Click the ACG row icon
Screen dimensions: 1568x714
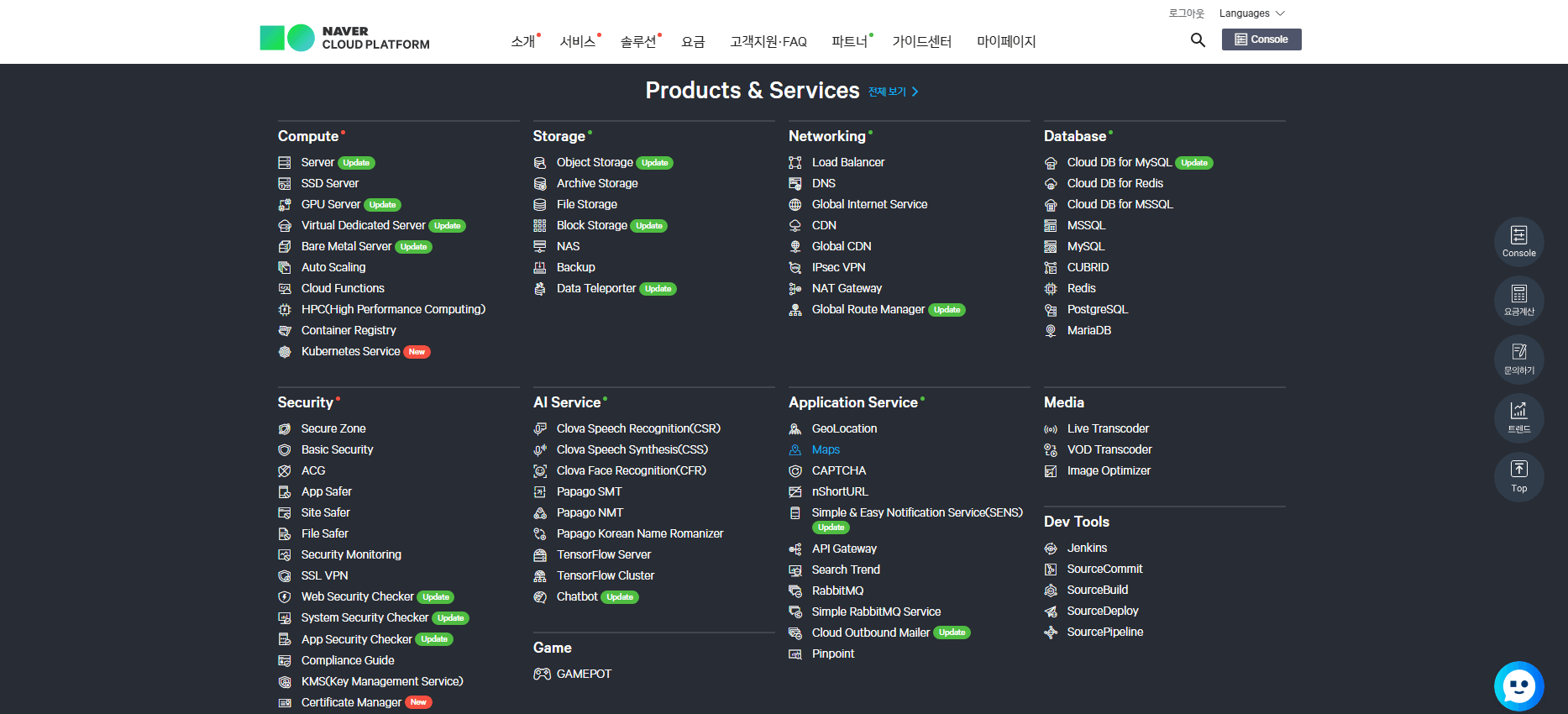(285, 471)
